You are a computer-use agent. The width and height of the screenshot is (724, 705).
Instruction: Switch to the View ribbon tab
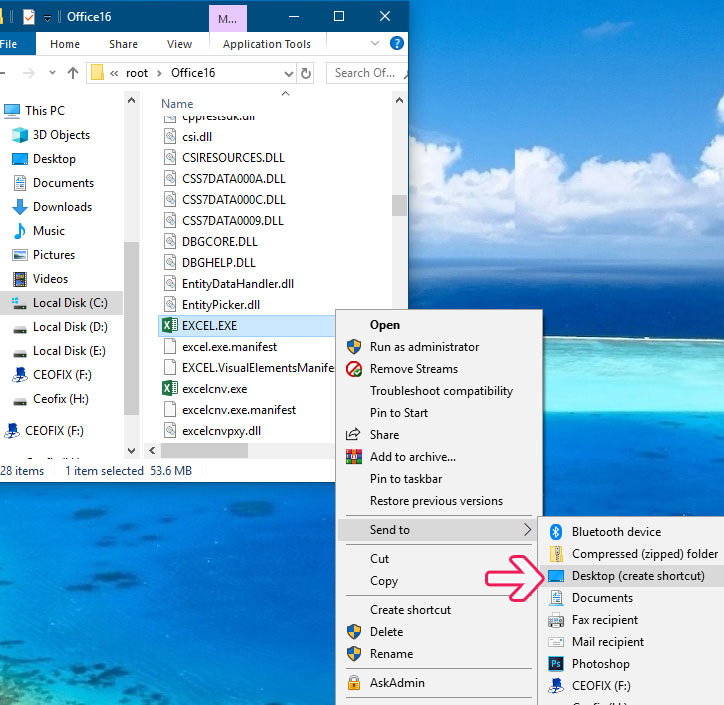pyautogui.click(x=179, y=44)
